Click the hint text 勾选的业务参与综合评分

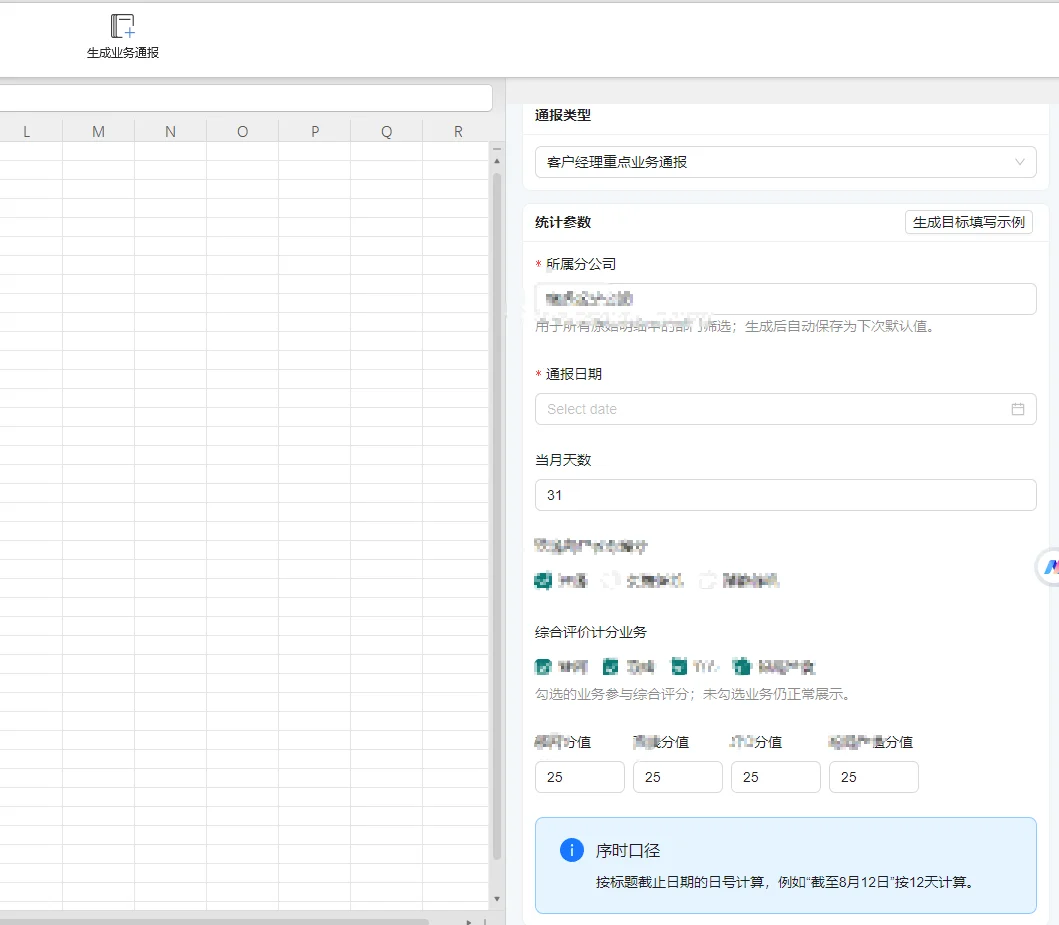tap(612, 694)
